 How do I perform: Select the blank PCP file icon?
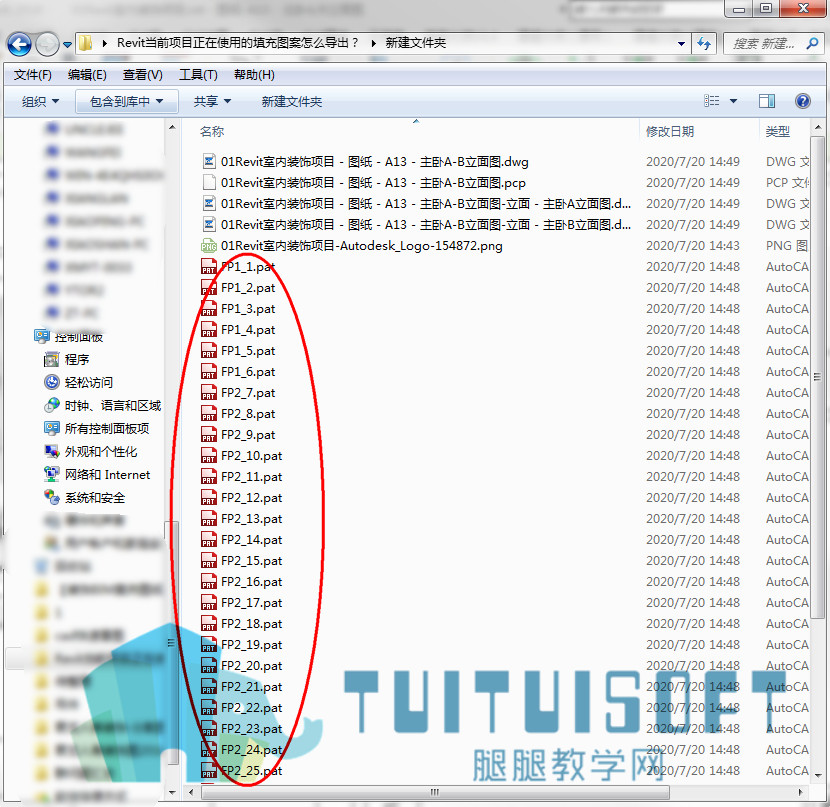[x=209, y=183]
